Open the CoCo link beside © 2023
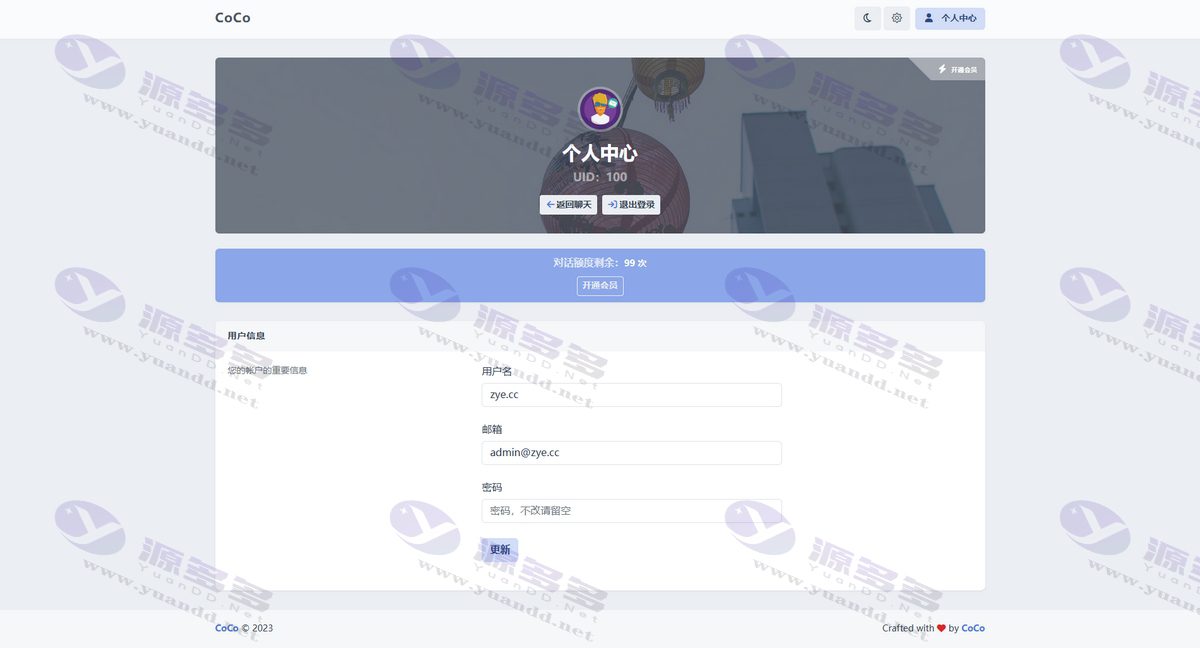Viewport: 1200px width, 648px height. coord(227,628)
